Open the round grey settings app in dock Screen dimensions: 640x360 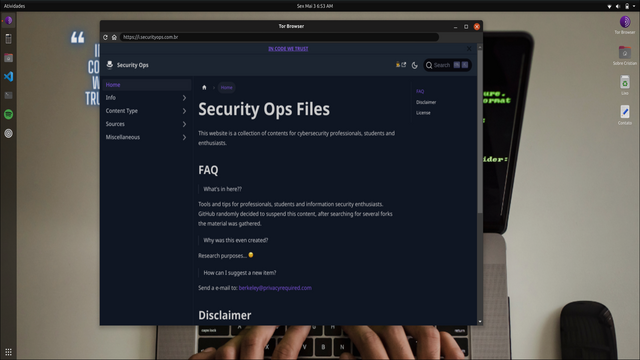click(x=8, y=133)
